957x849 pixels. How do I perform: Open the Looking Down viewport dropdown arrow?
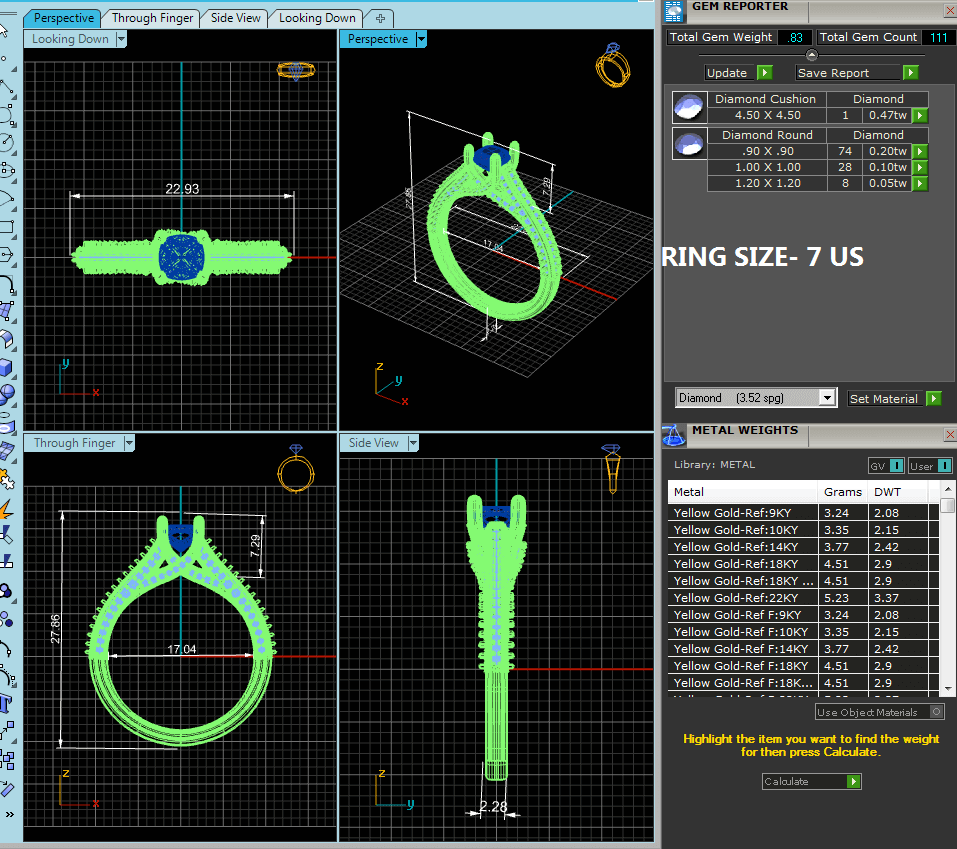tap(121, 39)
